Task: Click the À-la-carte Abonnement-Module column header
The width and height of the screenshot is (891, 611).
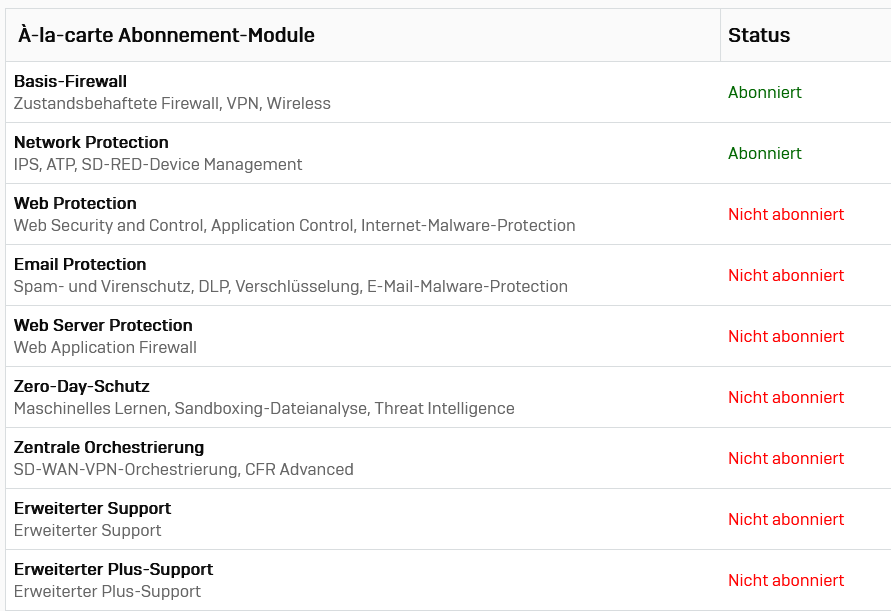Action: pyautogui.click(x=166, y=35)
